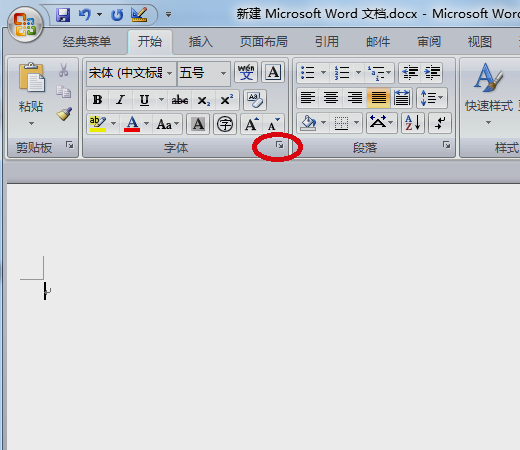Select the Format Painter brush
520x450 pixels.
[x=64, y=114]
